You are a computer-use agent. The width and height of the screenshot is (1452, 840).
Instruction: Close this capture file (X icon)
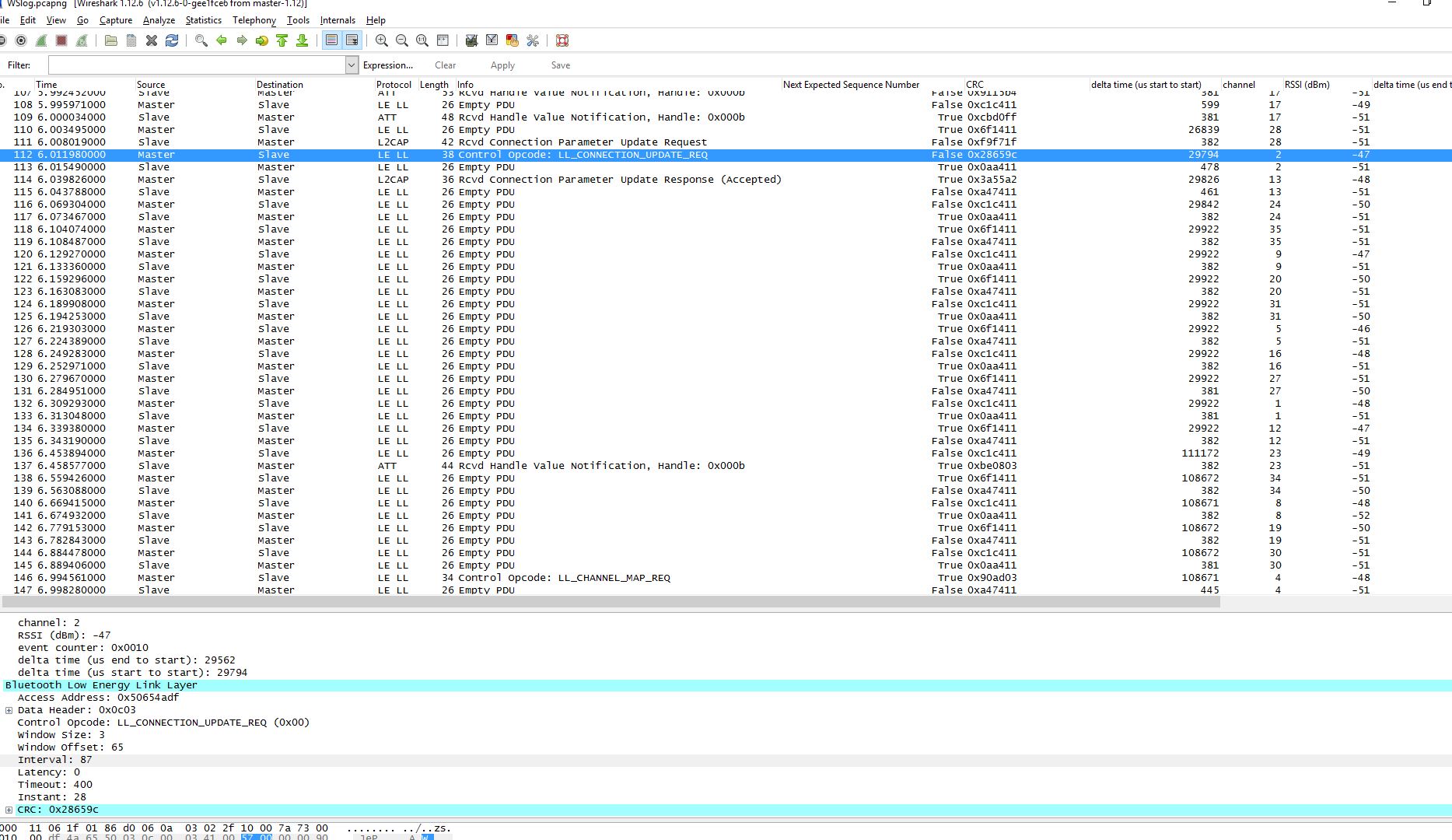coord(152,40)
